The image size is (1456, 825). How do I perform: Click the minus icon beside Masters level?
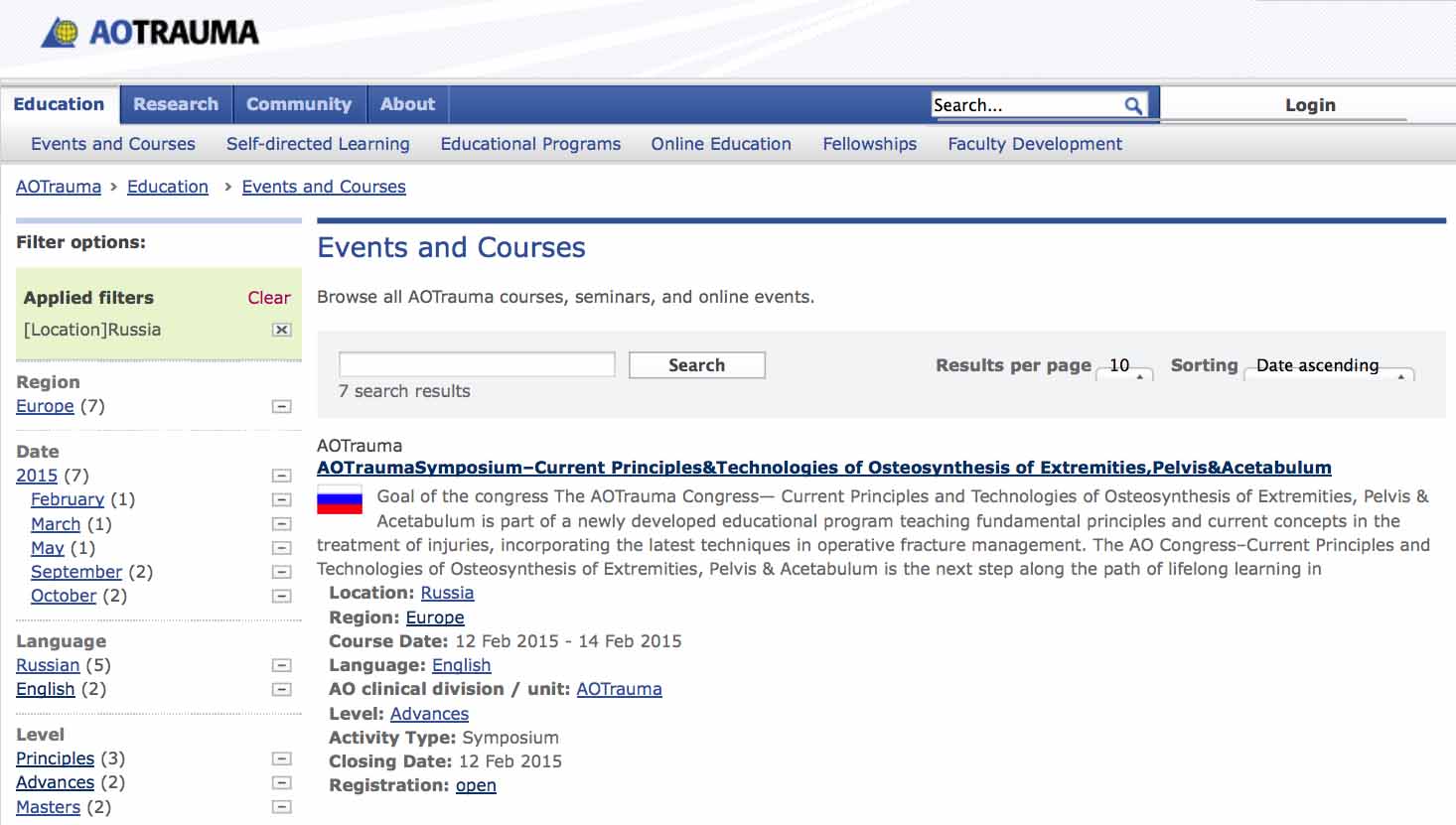click(282, 807)
